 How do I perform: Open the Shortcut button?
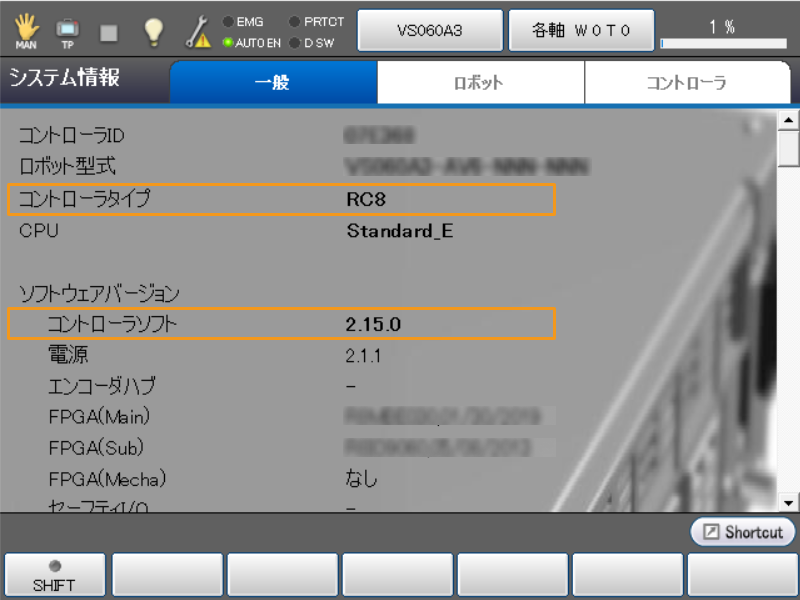click(x=743, y=532)
